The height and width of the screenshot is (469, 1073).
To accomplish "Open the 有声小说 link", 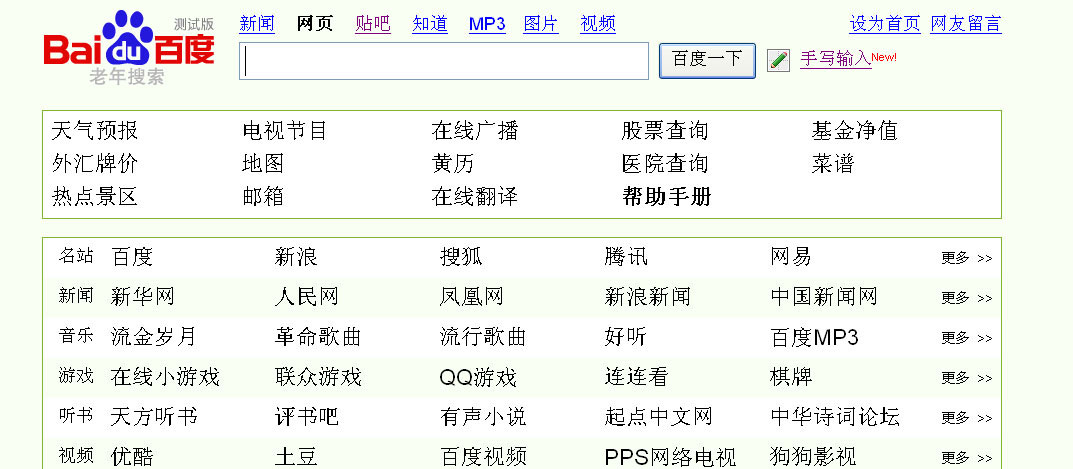I will [x=482, y=416].
